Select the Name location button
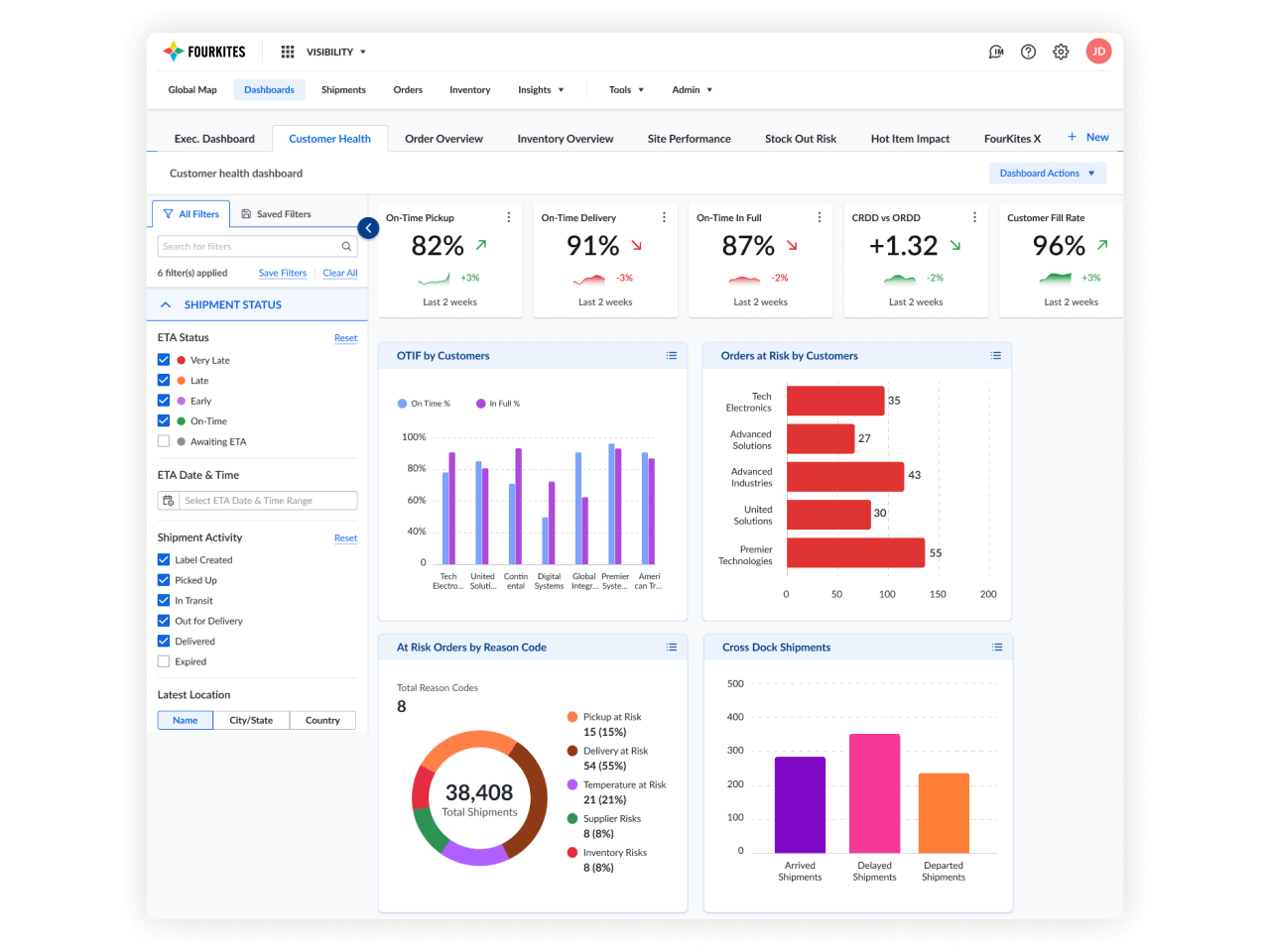The height and width of the screenshot is (952, 1270). pos(186,720)
